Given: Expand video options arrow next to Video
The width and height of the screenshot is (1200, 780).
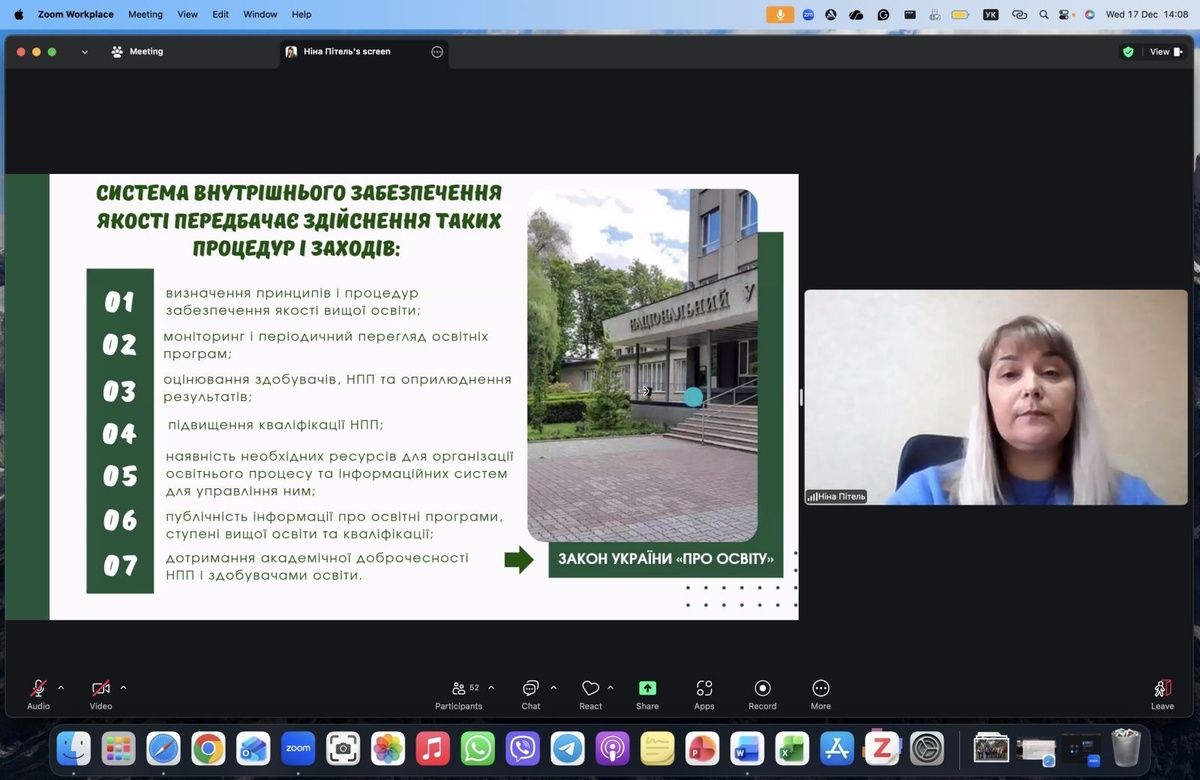Looking at the screenshot, I should (x=123, y=688).
